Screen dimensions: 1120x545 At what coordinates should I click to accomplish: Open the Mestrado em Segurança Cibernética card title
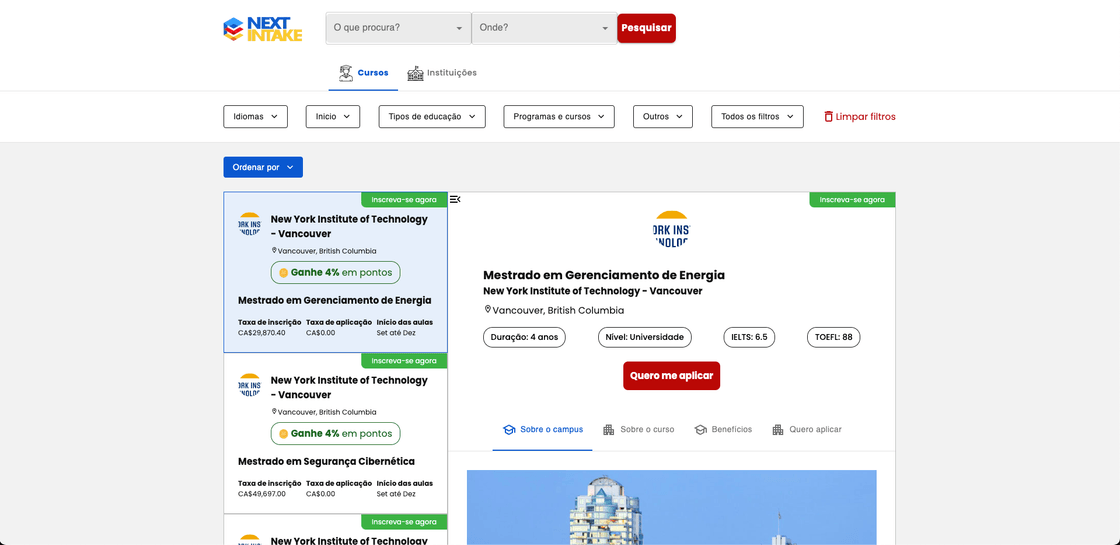[x=326, y=461]
